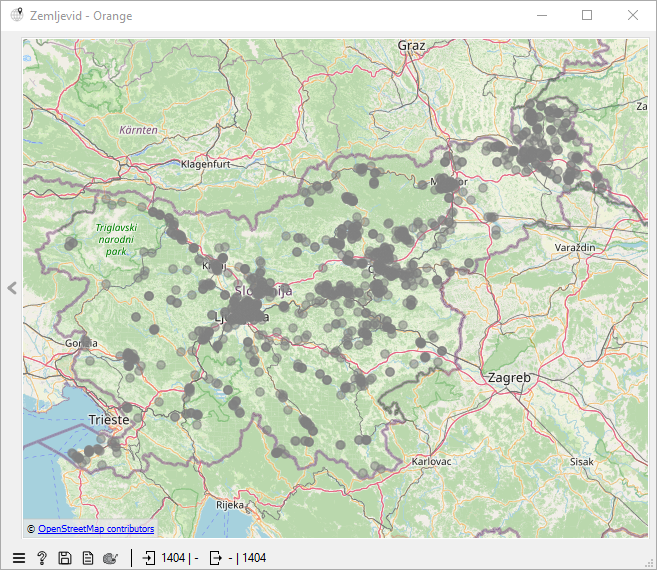Minimize the Zemljevid window

pos(542,16)
